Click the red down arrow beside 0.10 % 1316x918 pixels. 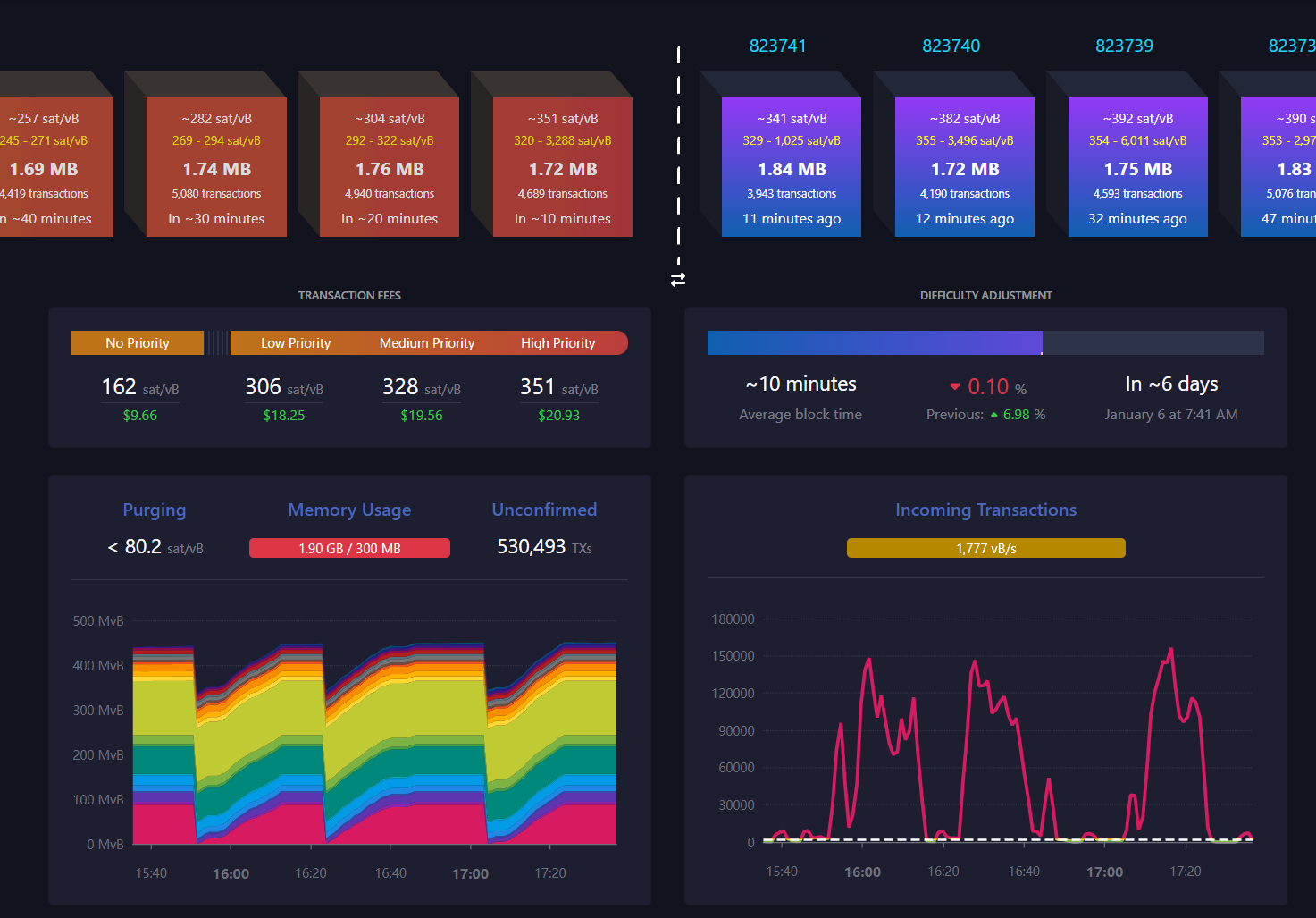coord(955,387)
